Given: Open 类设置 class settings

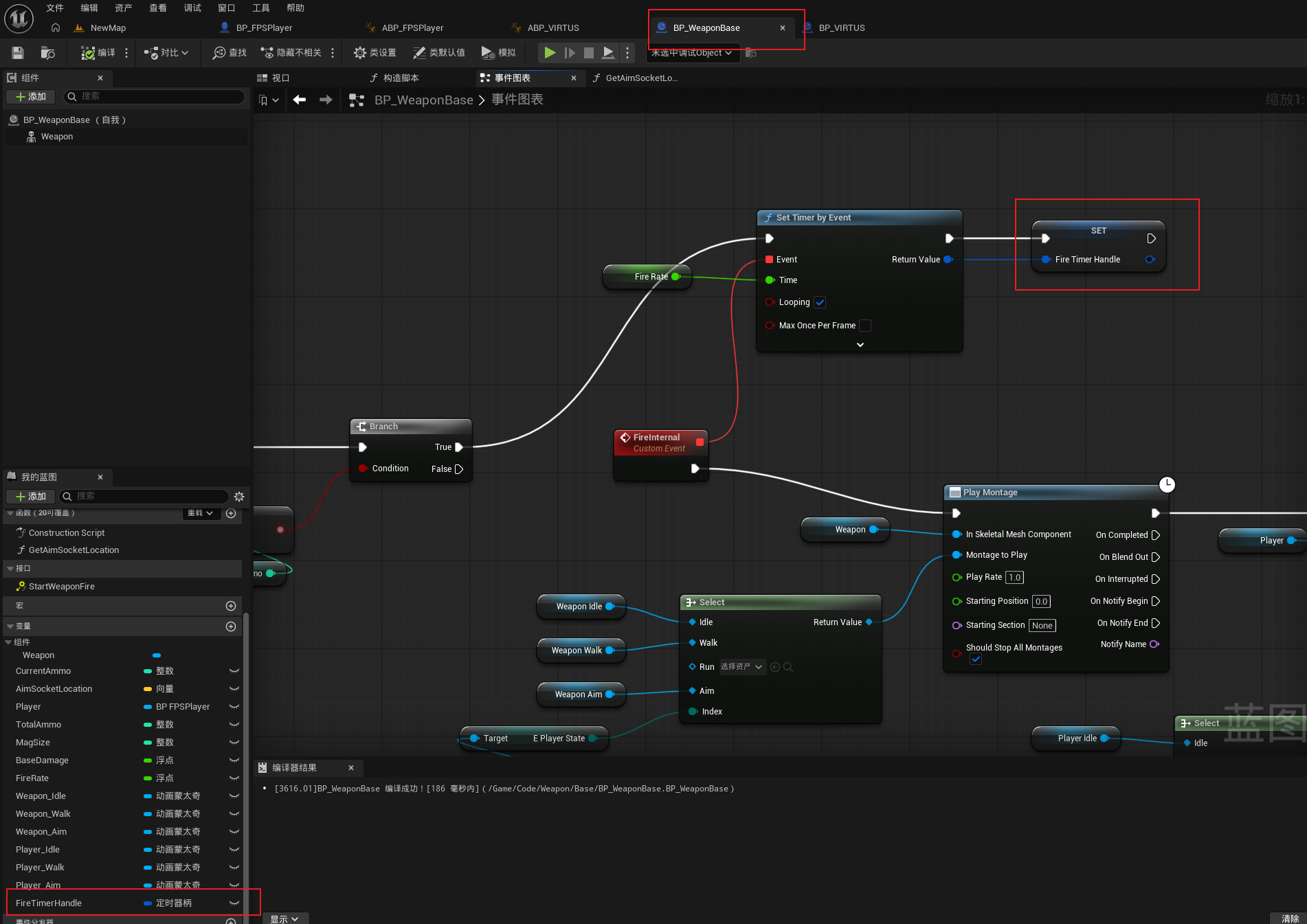Looking at the screenshot, I should coord(375,53).
